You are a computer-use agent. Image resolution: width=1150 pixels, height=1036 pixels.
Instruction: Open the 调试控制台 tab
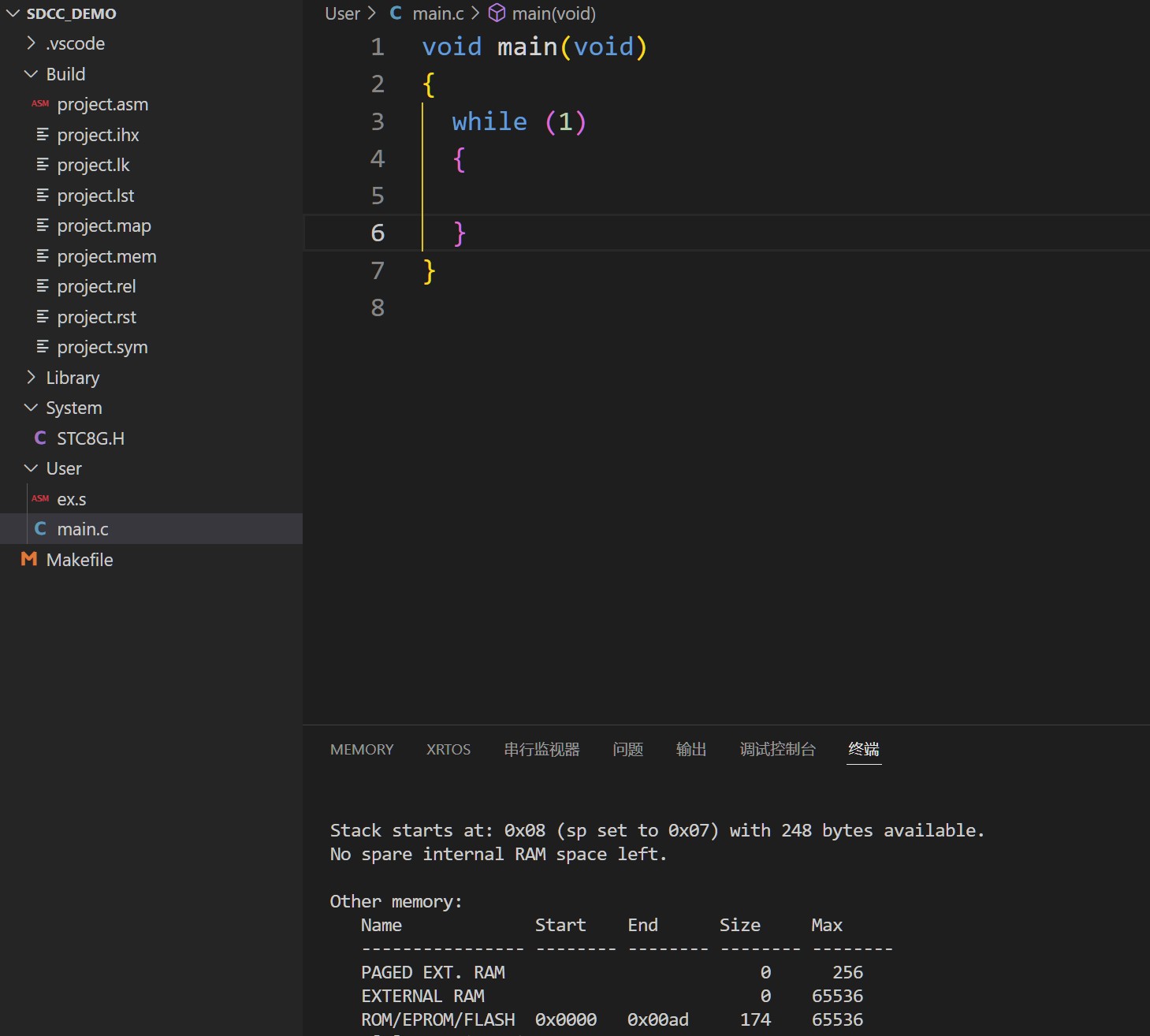[x=778, y=750]
